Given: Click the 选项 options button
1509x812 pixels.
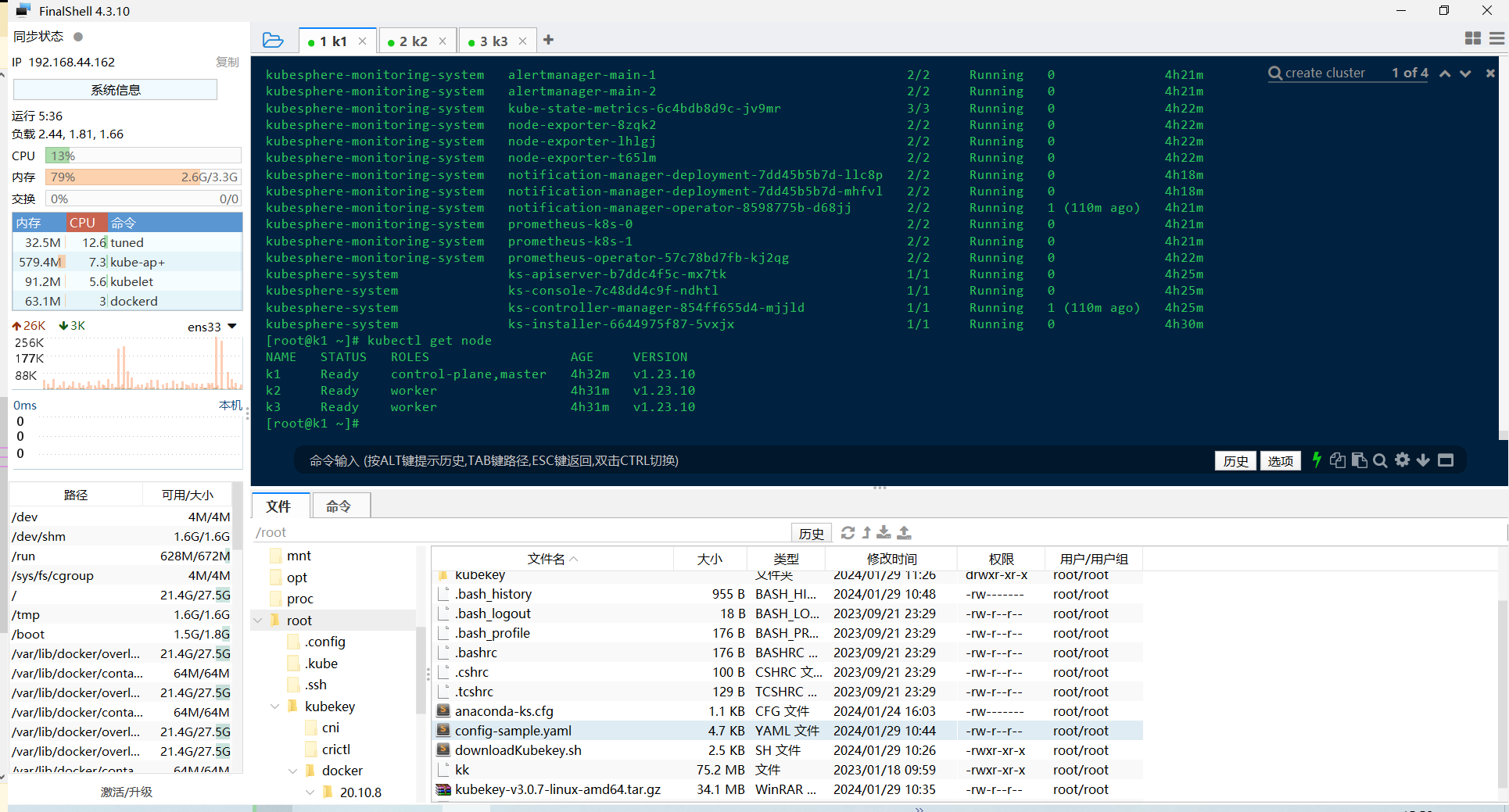Looking at the screenshot, I should pyautogui.click(x=1280, y=461).
